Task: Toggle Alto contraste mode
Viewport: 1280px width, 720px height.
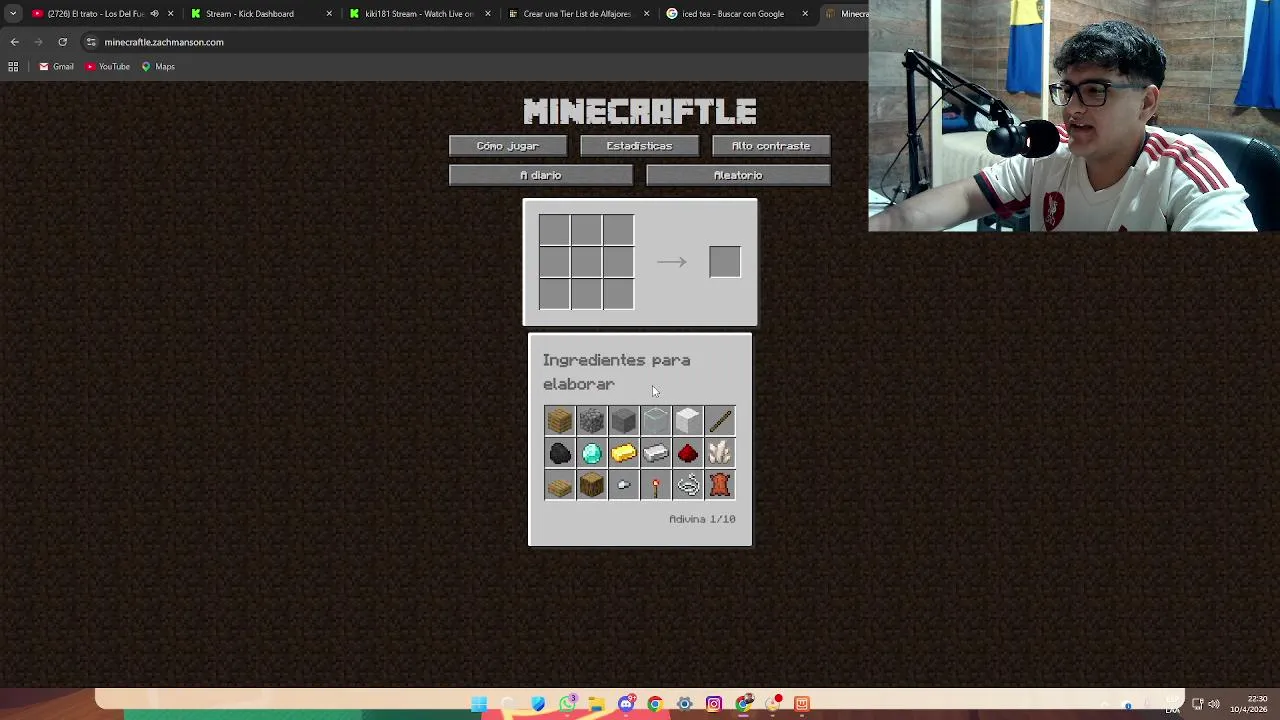Action: pos(770,146)
